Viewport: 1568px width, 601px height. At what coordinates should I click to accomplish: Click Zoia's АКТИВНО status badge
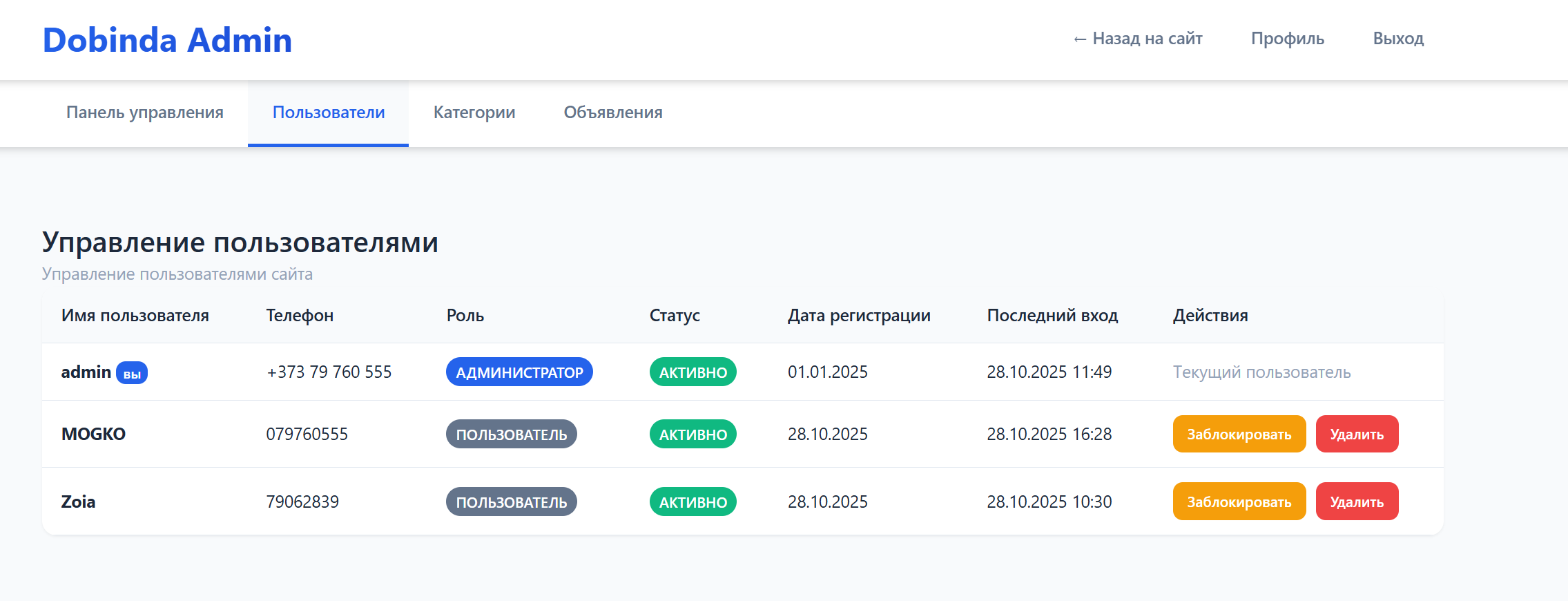point(693,502)
